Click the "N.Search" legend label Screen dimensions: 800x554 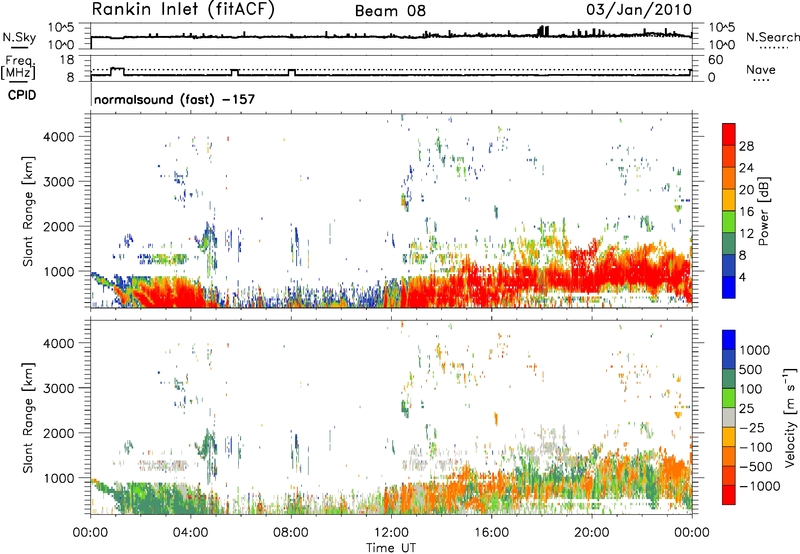click(772, 37)
